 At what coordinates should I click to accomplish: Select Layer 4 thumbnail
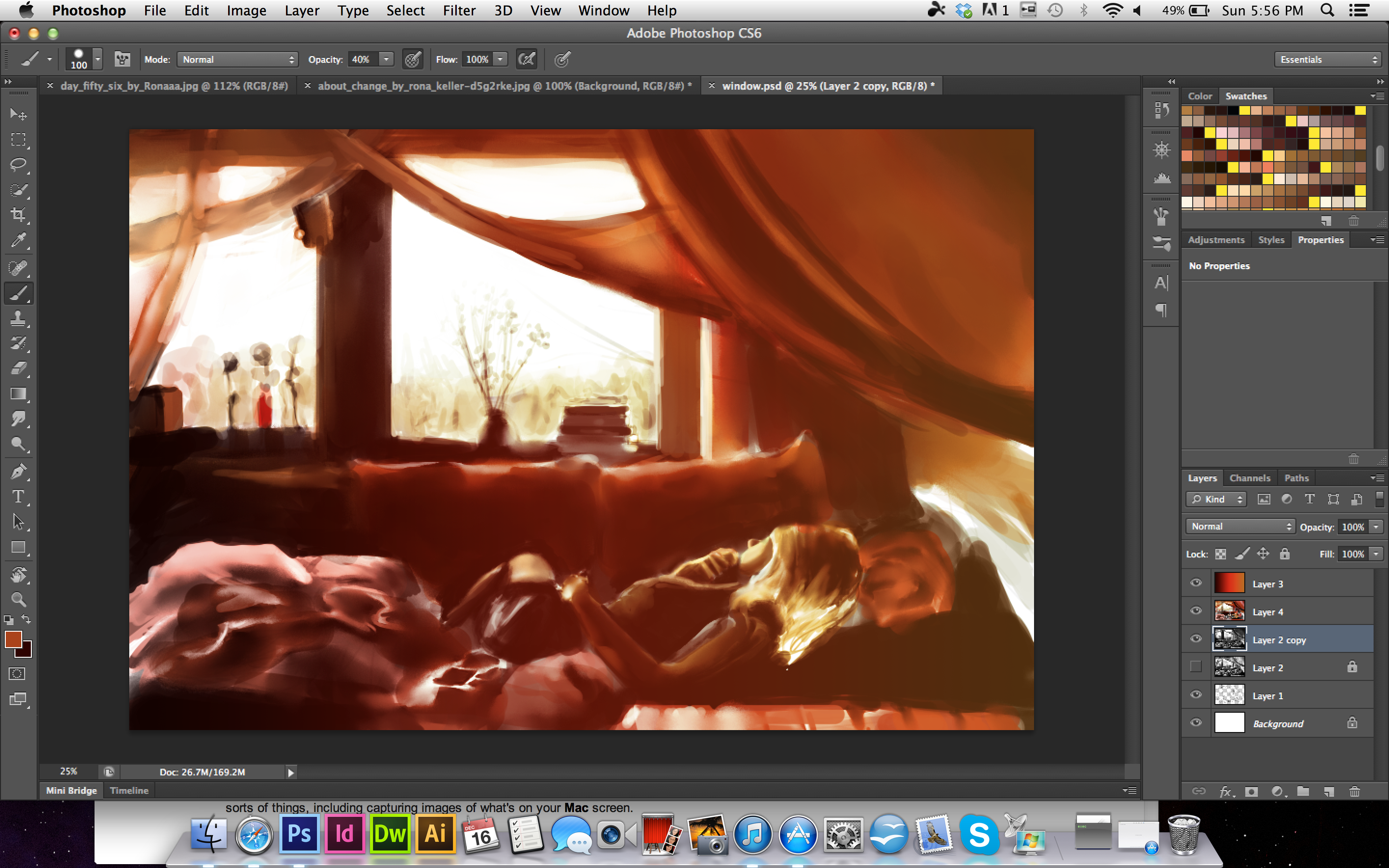1229,611
